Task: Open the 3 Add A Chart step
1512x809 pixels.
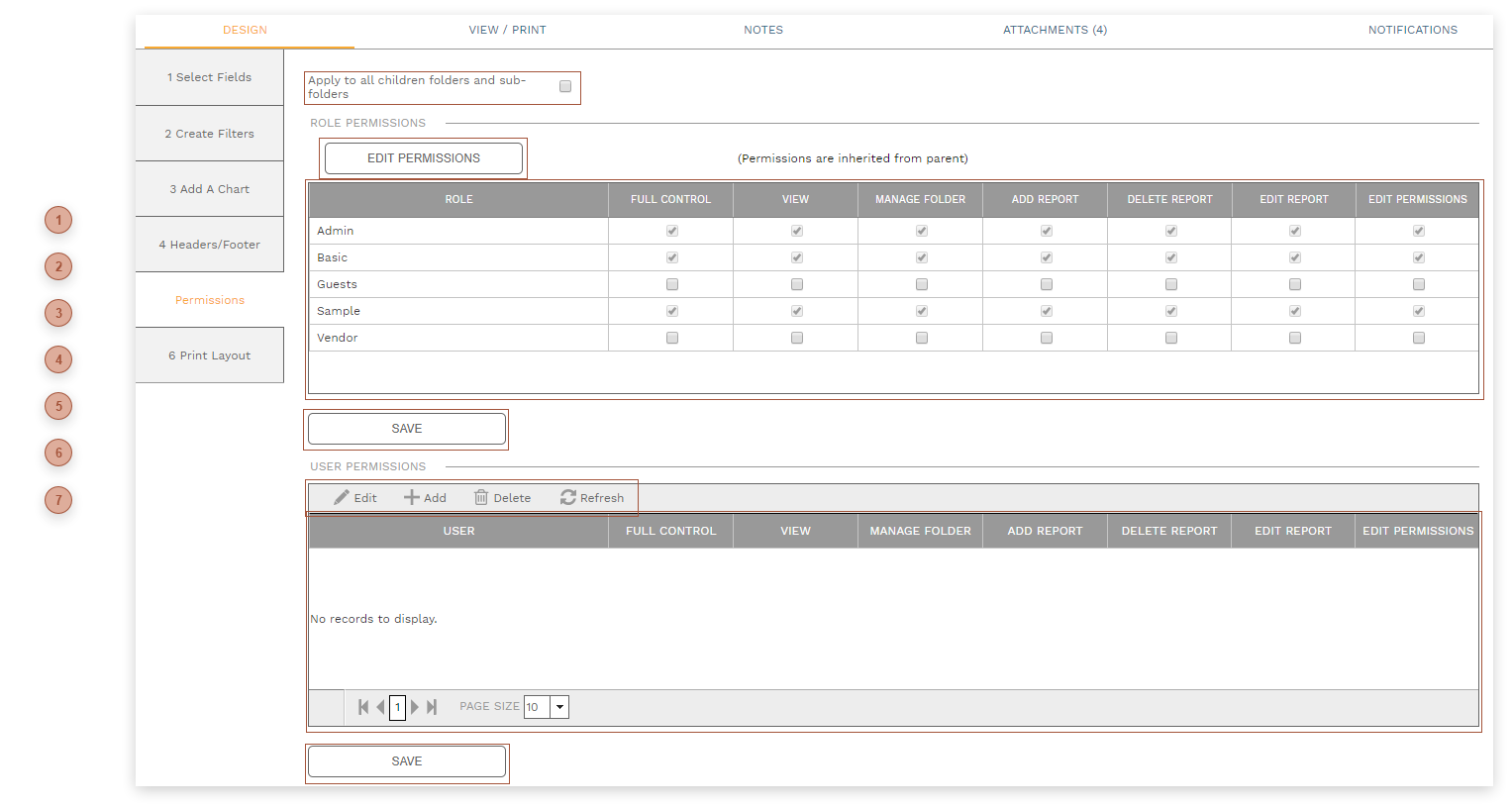Action: coord(209,189)
